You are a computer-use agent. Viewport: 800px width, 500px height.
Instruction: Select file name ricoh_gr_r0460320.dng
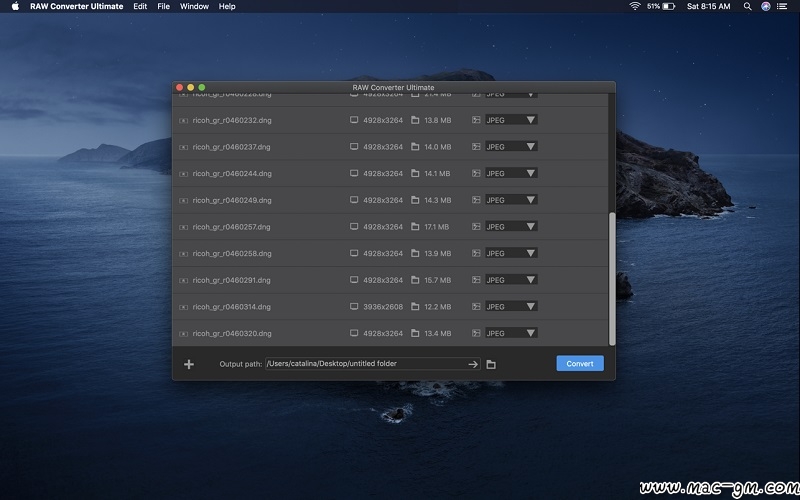232,334
